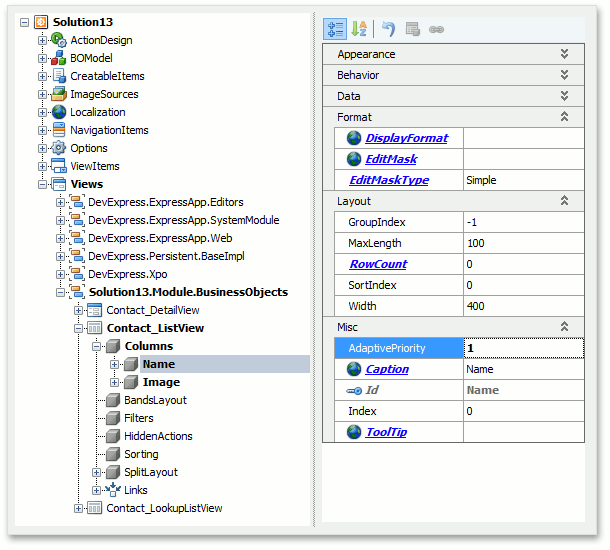Open the EditMask property link
610x550 pixels.
pyautogui.click(x=391, y=159)
